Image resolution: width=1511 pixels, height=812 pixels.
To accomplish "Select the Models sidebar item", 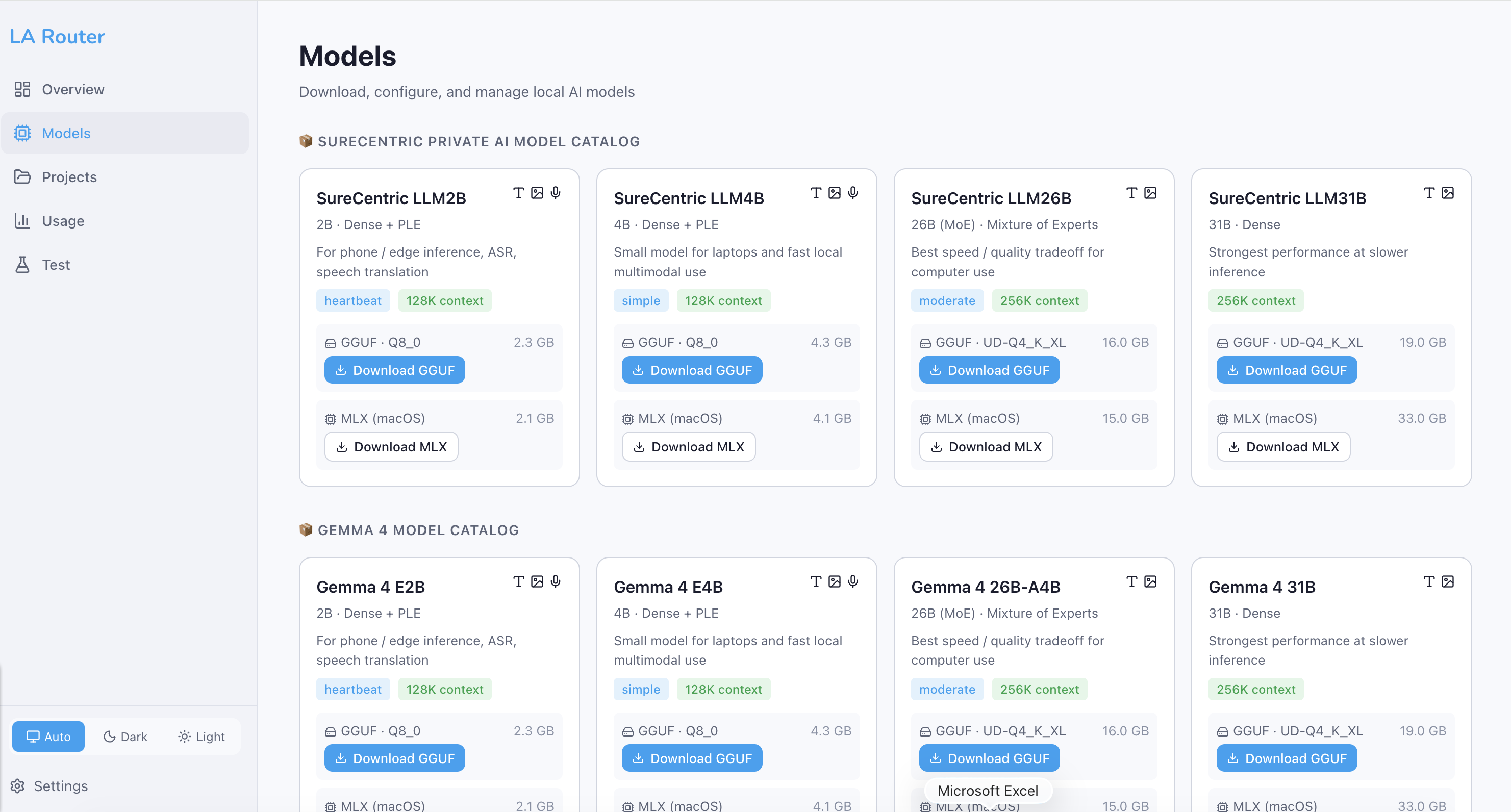I will coord(125,133).
